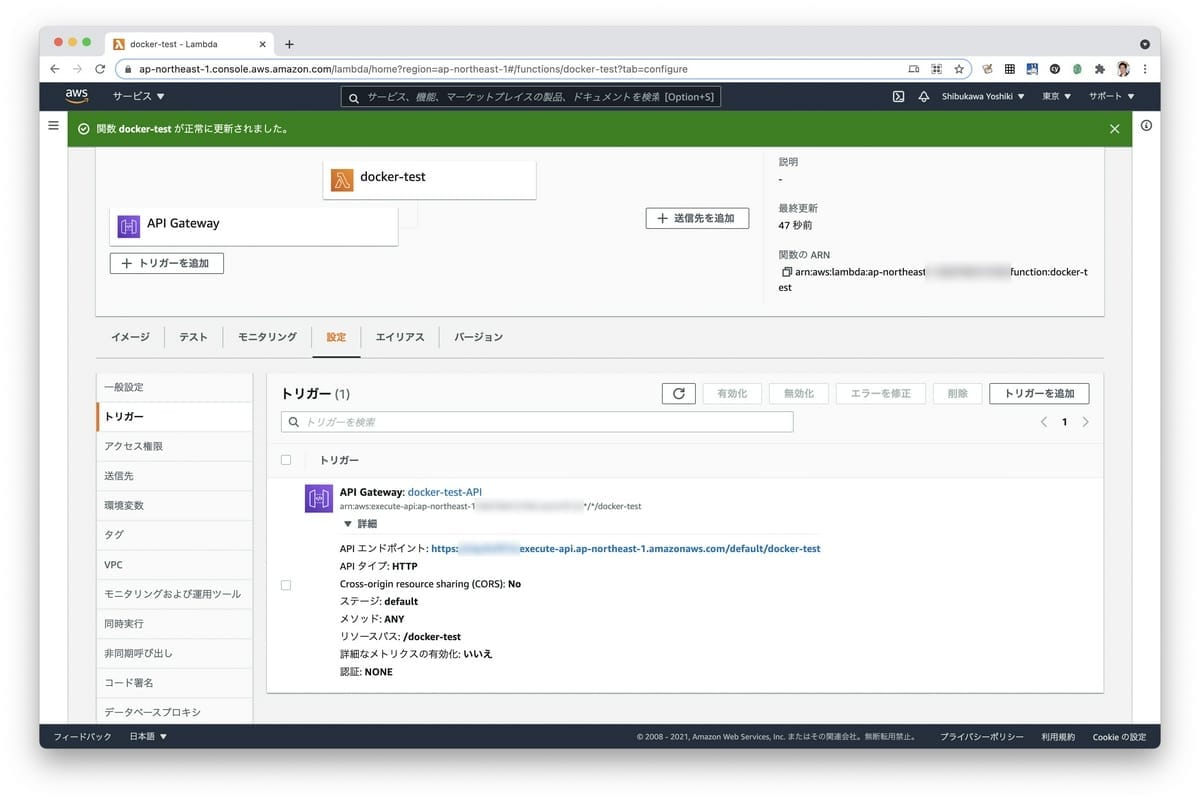
Task: Select all triggers with header checkbox
Action: coord(286,460)
